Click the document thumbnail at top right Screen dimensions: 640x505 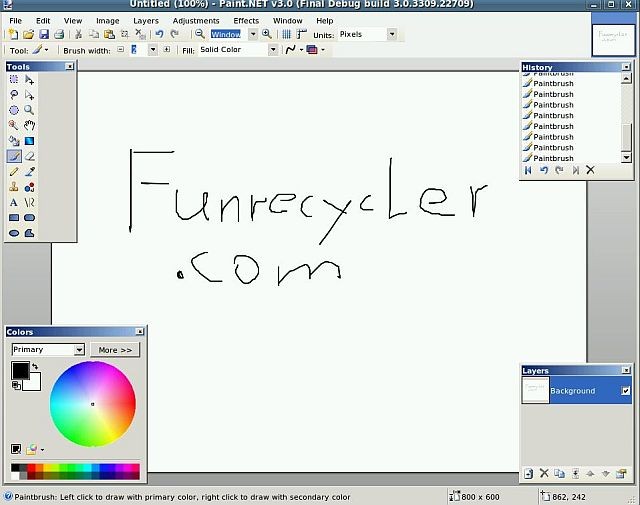point(613,40)
